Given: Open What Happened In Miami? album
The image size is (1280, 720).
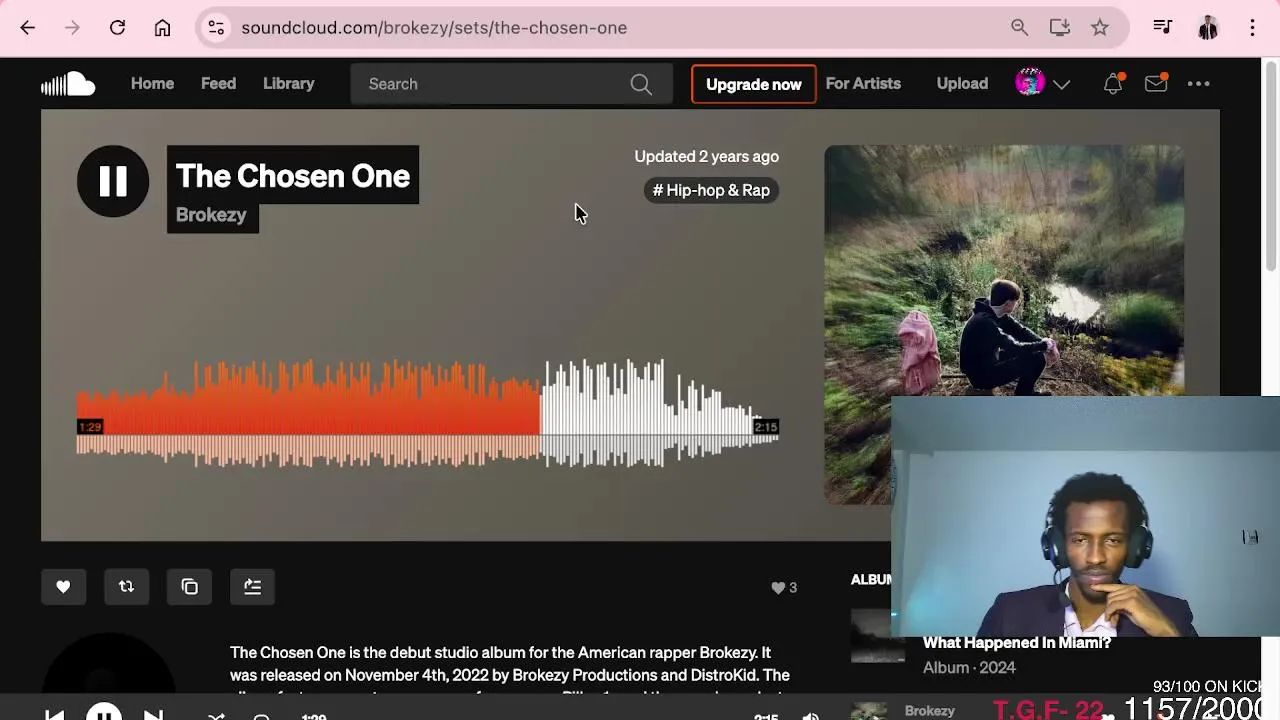Looking at the screenshot, I should click(1017, 643).
